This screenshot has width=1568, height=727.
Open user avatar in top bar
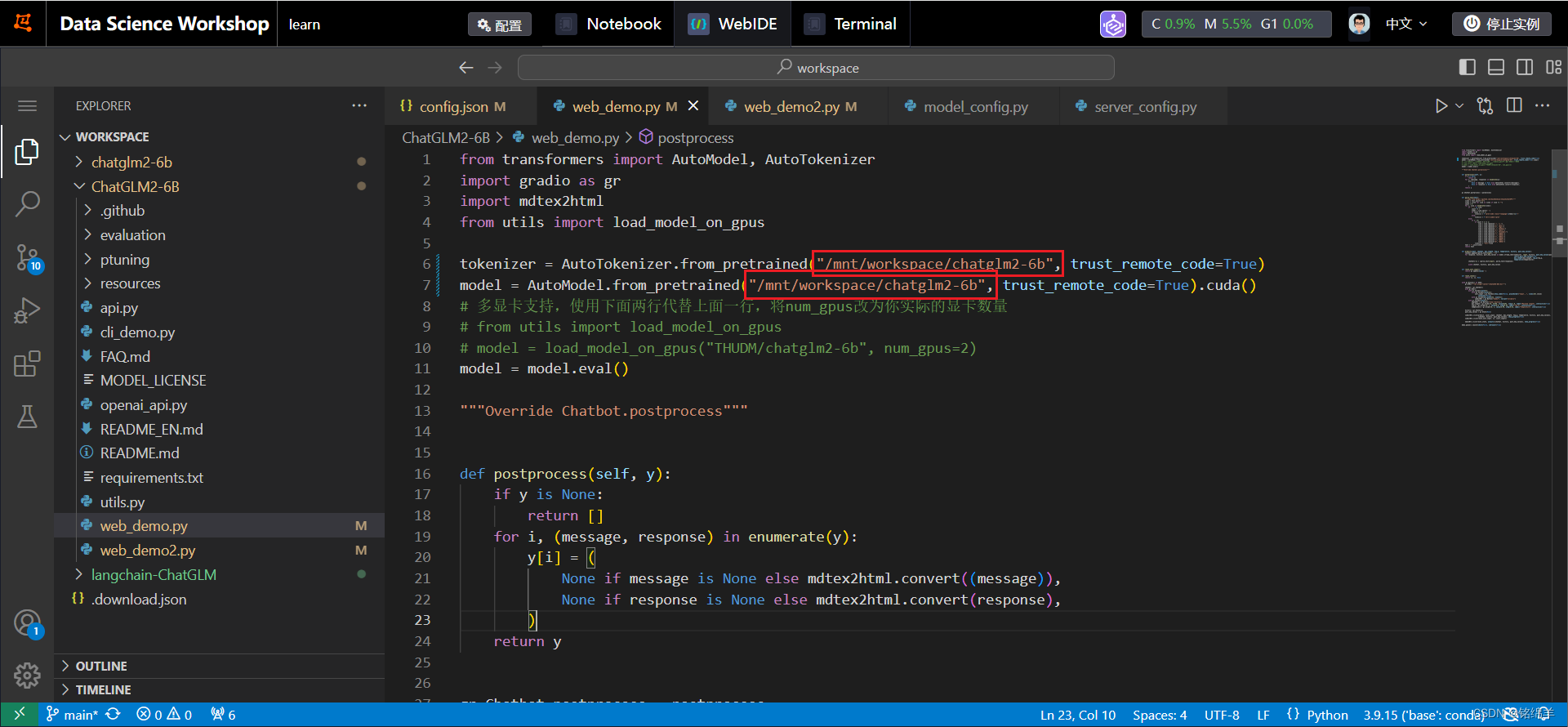(x=1359, y=24)
